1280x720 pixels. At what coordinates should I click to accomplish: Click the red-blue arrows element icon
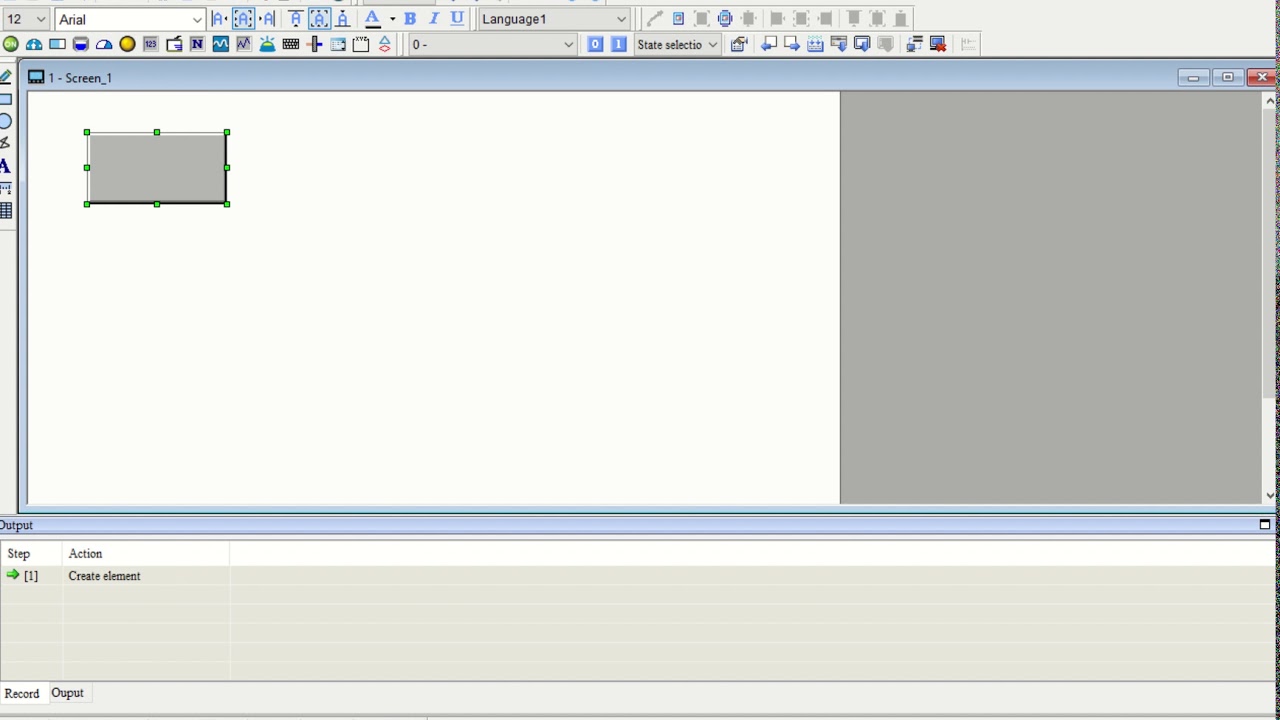click(384, 44)
